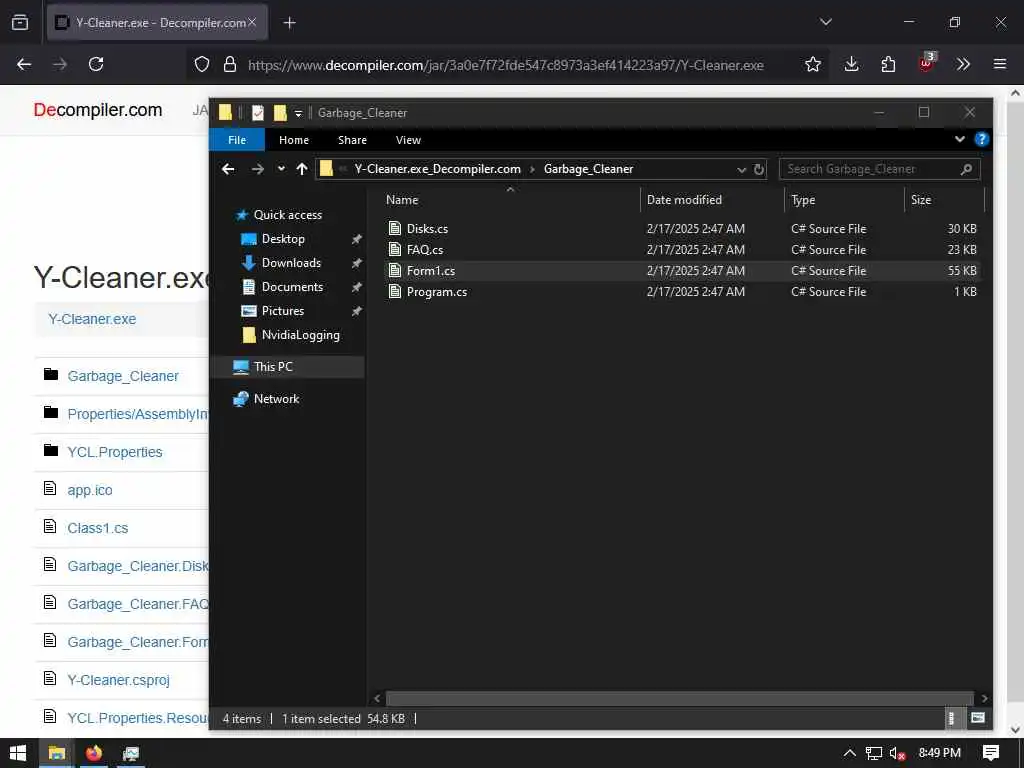1024x768 pixels.
Task: Click New folder icon in title bar
Action: coord(280,113)
